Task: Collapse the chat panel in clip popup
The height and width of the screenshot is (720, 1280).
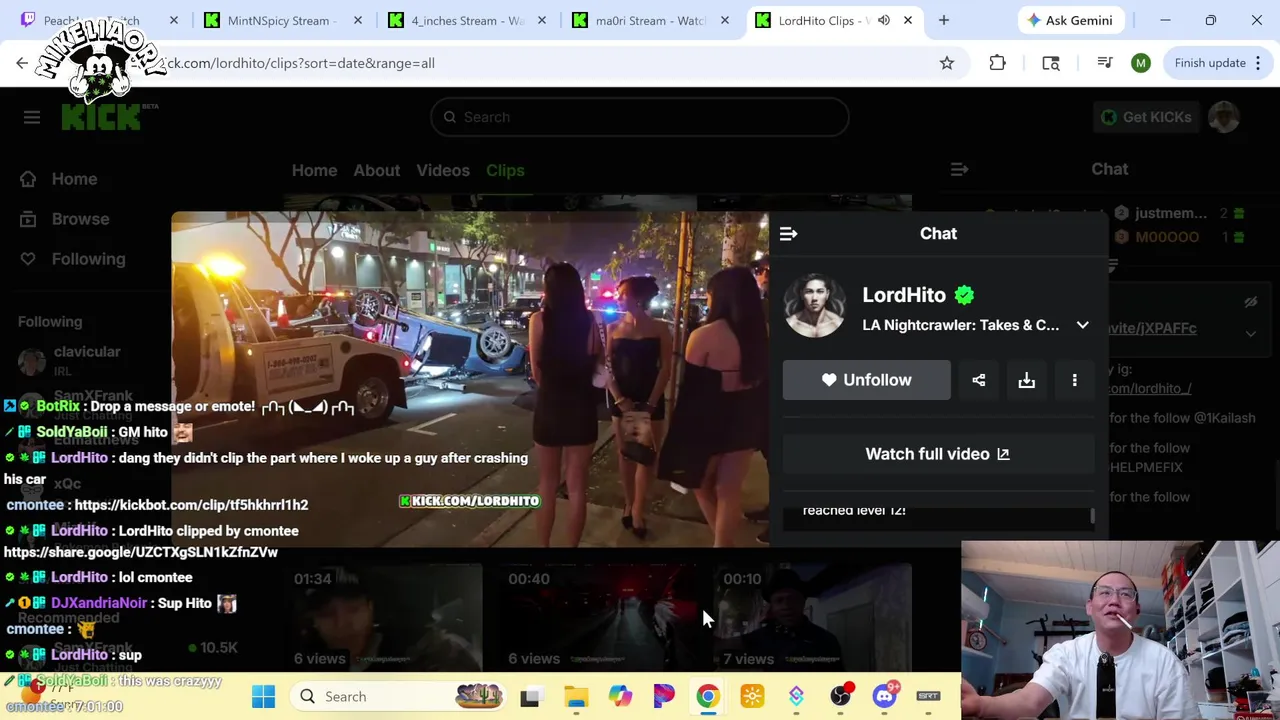Action: pos(788,233)
